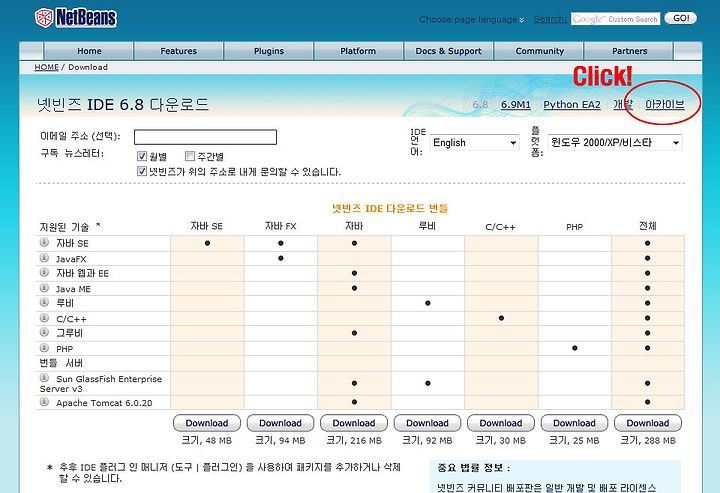Toggle the 월별 newsletter checkbox
This screenshot has width=720, height=493.
pos(142,156)
